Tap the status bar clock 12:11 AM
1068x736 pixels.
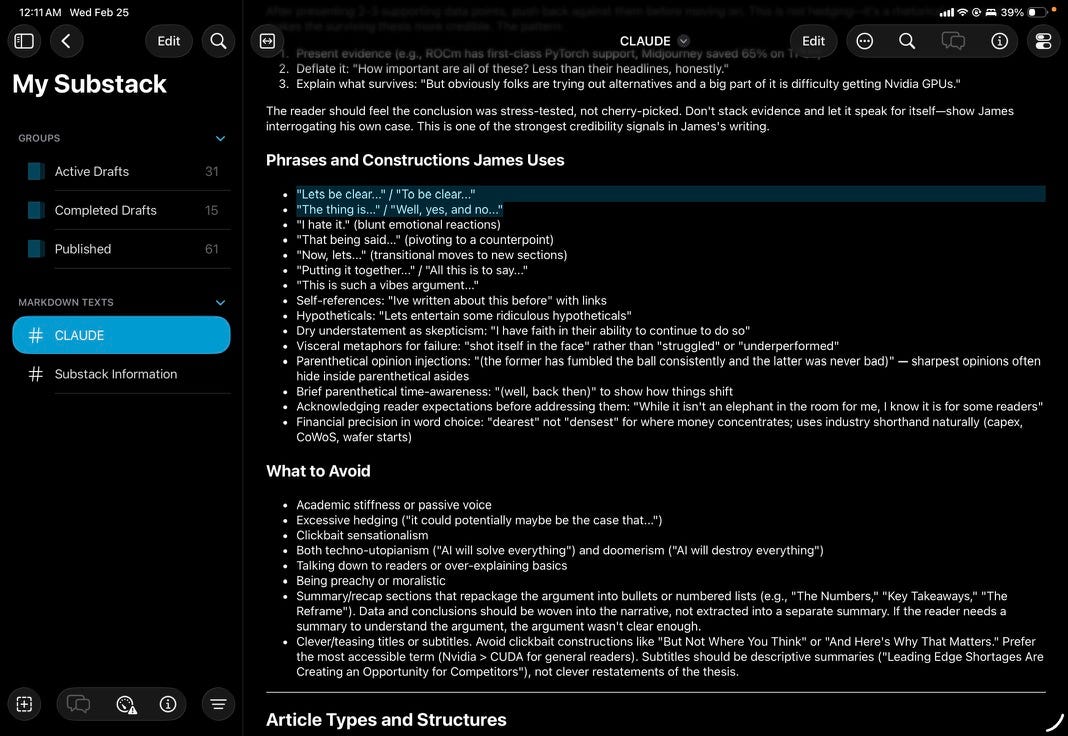[40, 12]
